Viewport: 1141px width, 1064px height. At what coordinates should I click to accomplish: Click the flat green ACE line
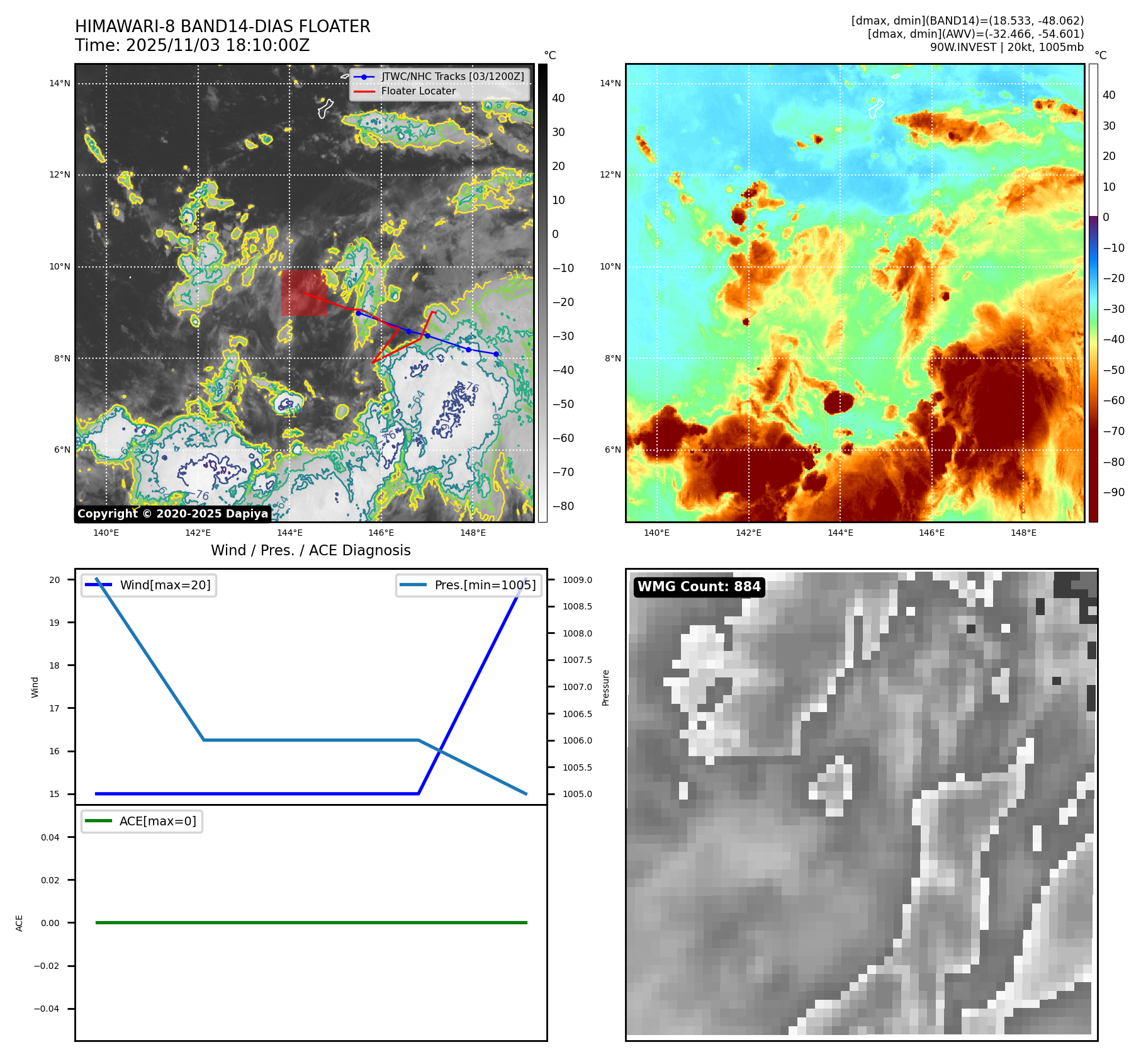click(x=311, y=922)
